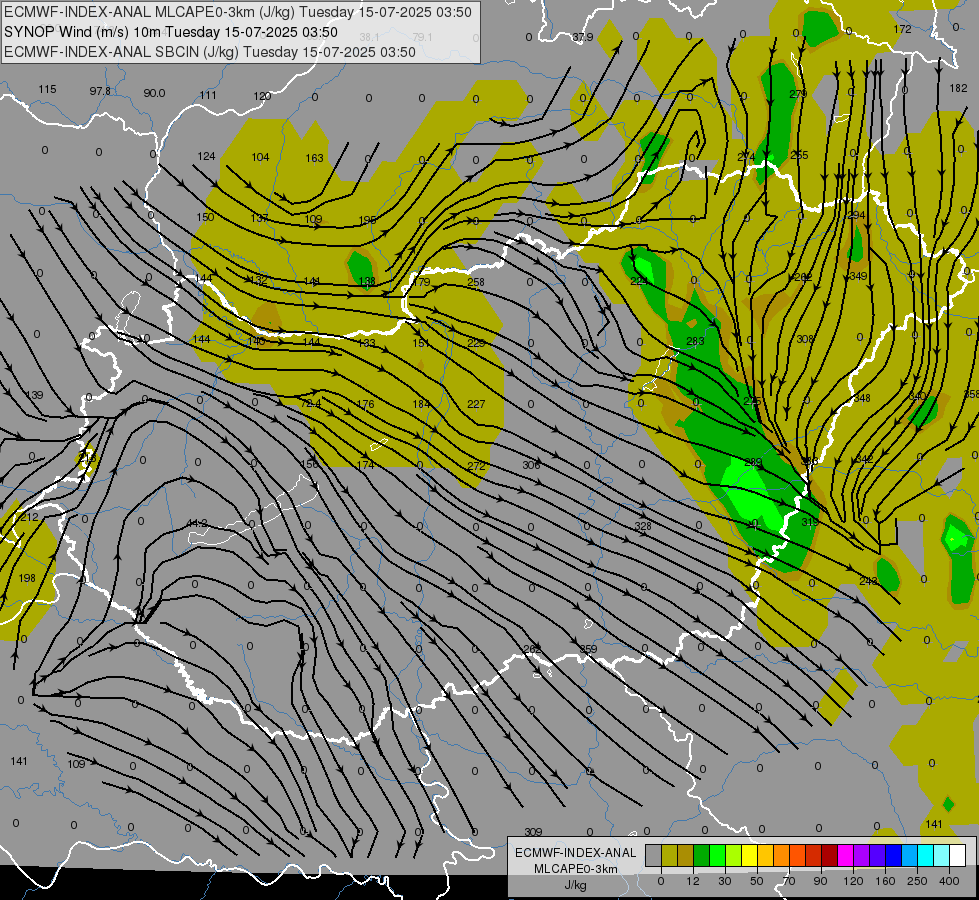Select the red-orange legend swatch at 70
Image resolution: width=979 pixels, height=900 pixels.
click(x=797, y=855)
